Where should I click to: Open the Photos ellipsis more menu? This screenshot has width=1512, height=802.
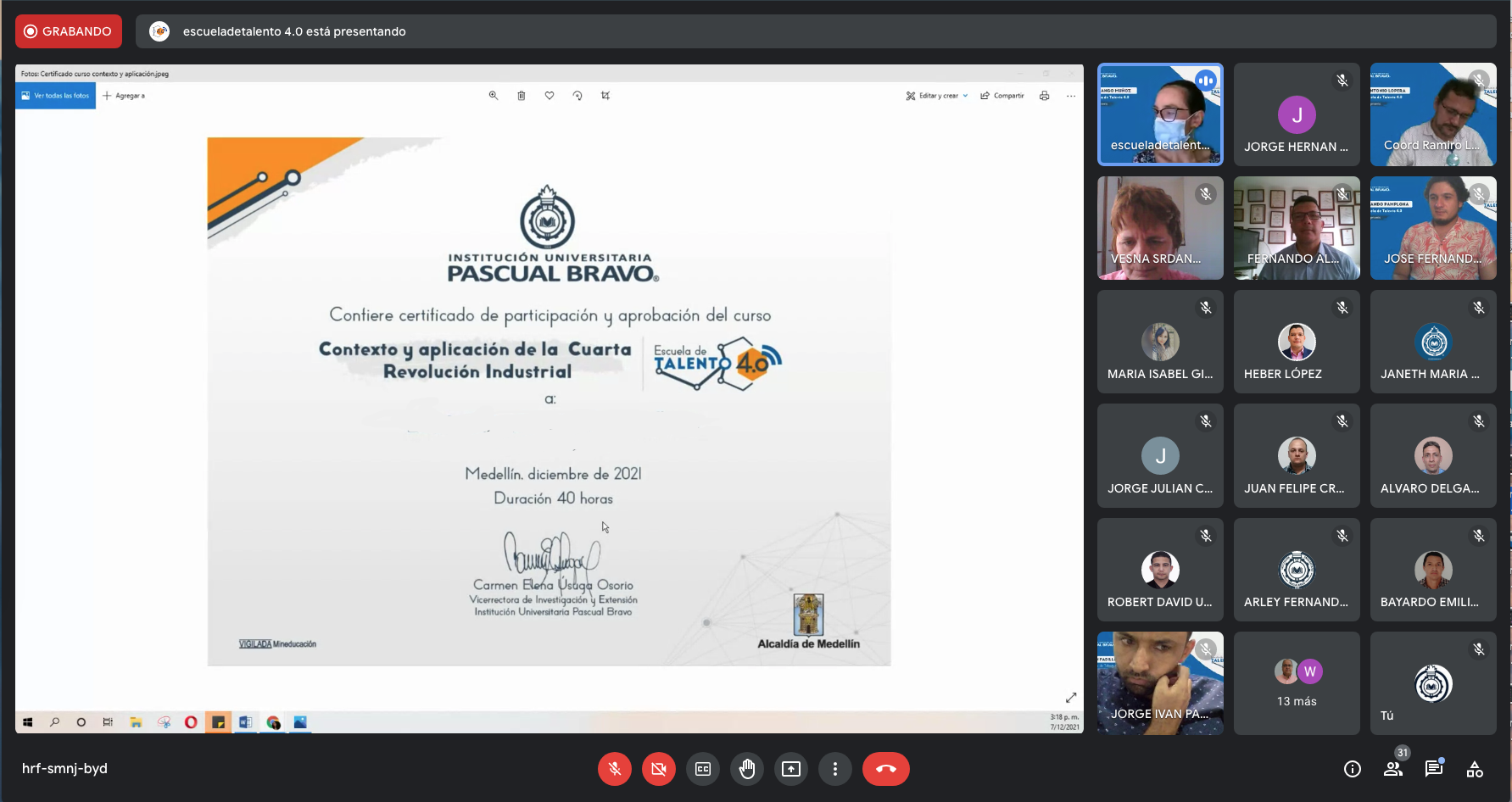pyautogui.click(x=1071, y=96)
